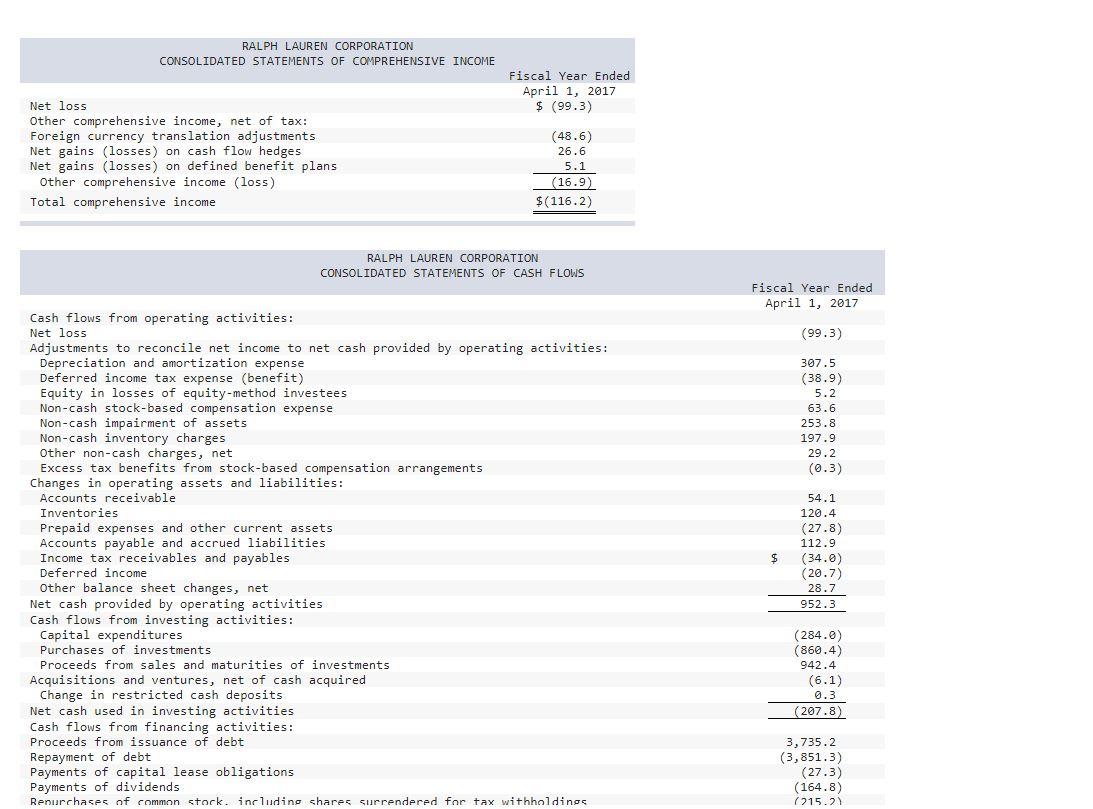
Task: Click 'Accounts payable and accrued liabilities' label
Action: coord(183,543)
